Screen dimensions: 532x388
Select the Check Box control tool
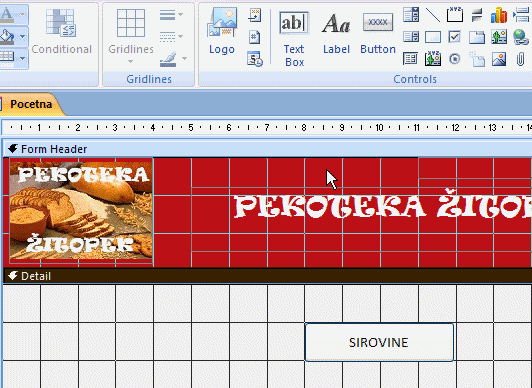(x=454, y=37)
